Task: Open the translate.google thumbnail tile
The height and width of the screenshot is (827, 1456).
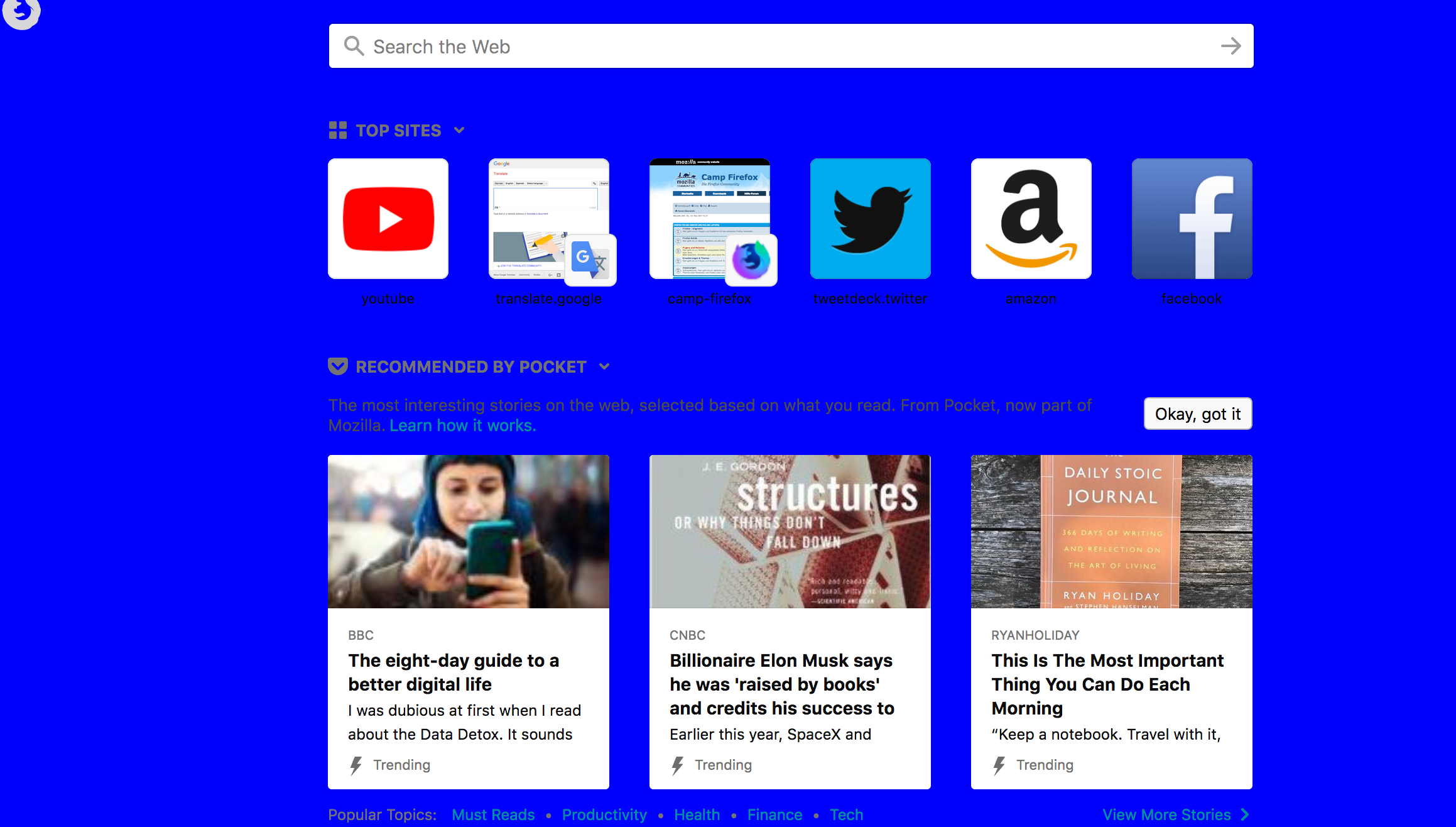Action: [x=548, y=219]
